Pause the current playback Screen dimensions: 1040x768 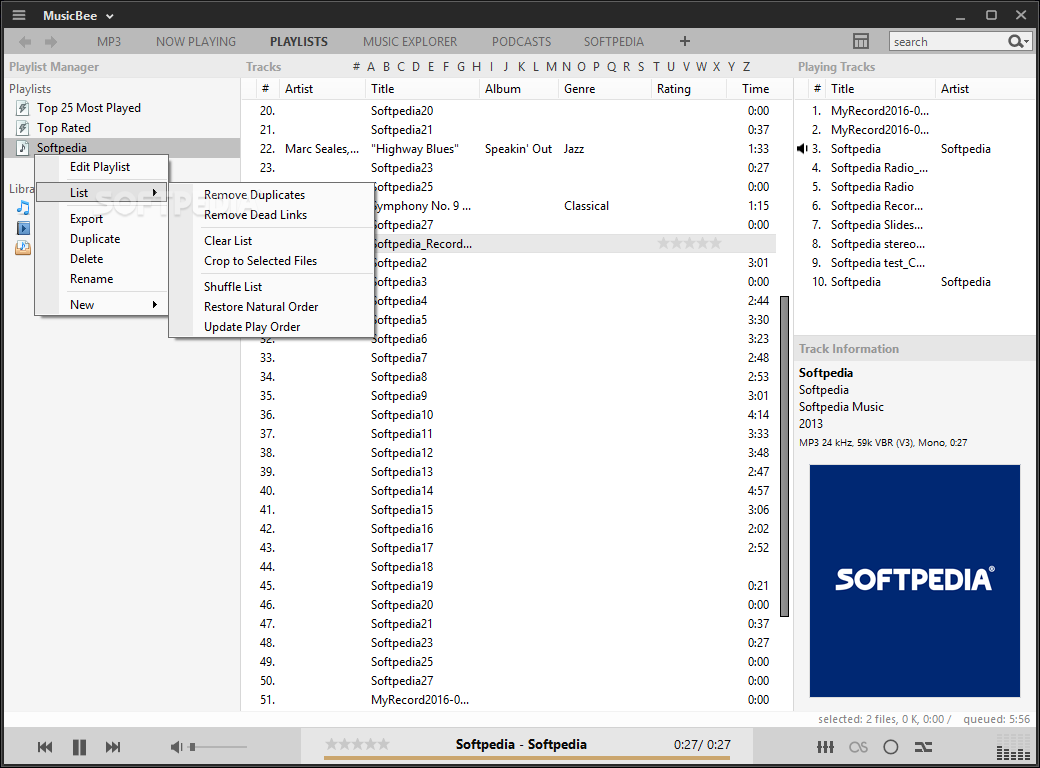(x=79, y=747)
